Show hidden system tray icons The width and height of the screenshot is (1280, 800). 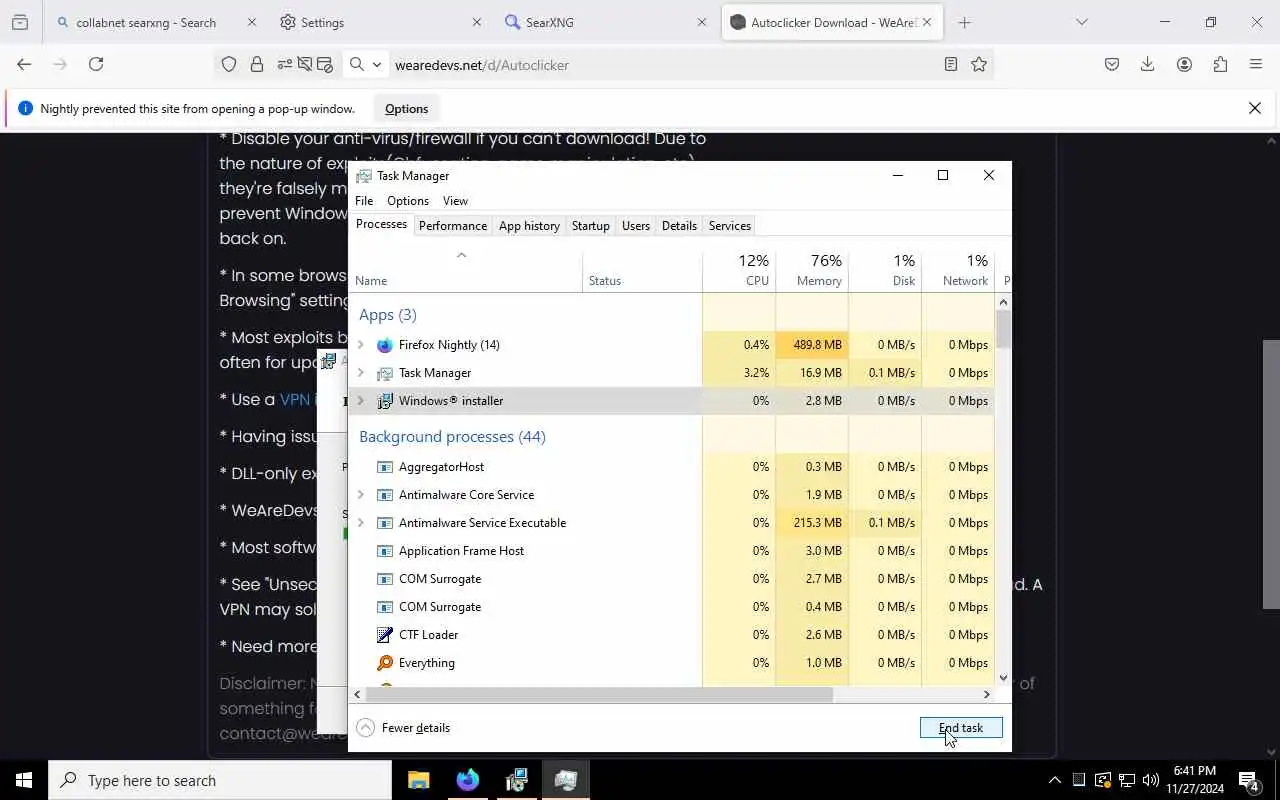point(1054,780)
